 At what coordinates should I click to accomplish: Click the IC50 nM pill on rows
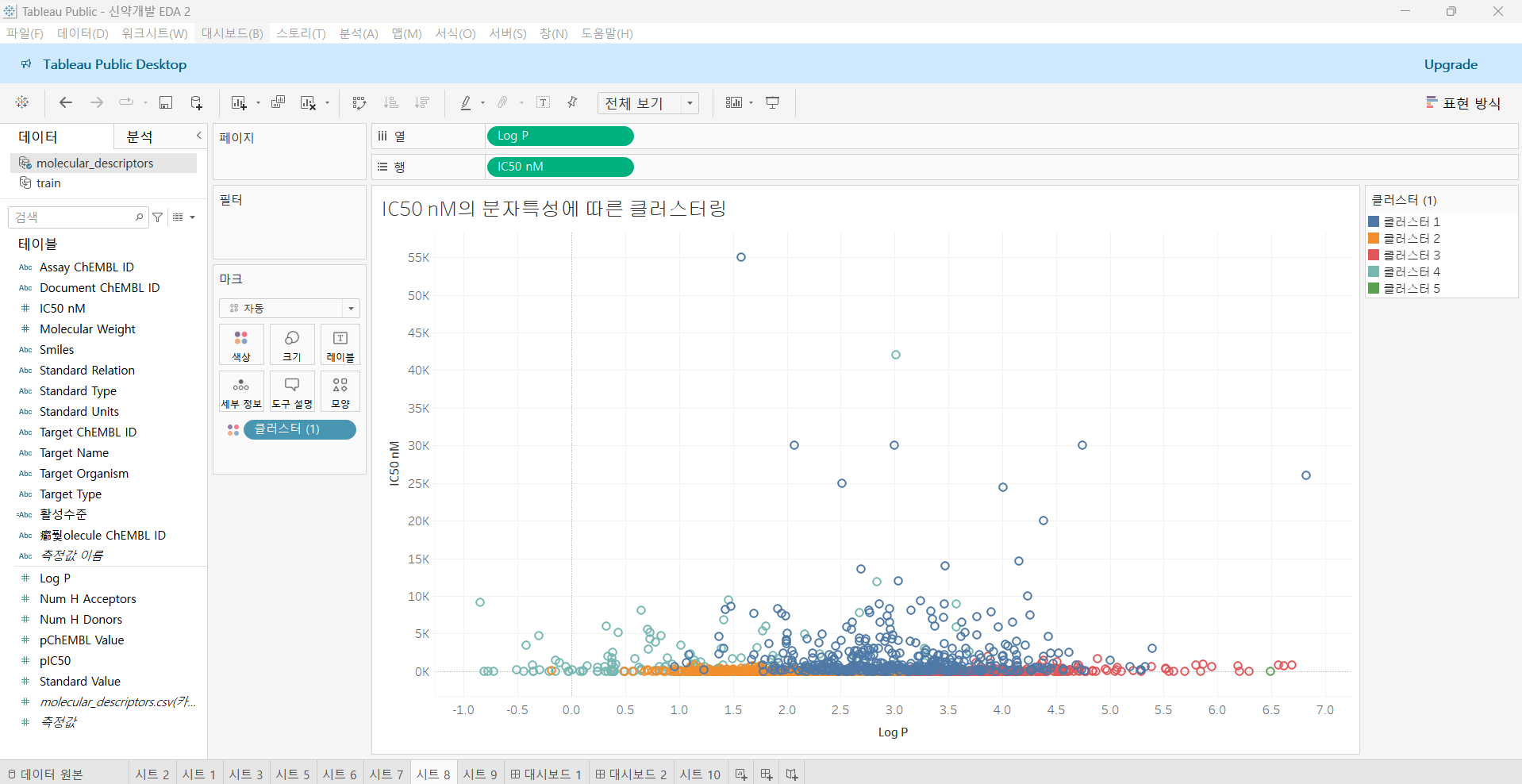(560, 167)
